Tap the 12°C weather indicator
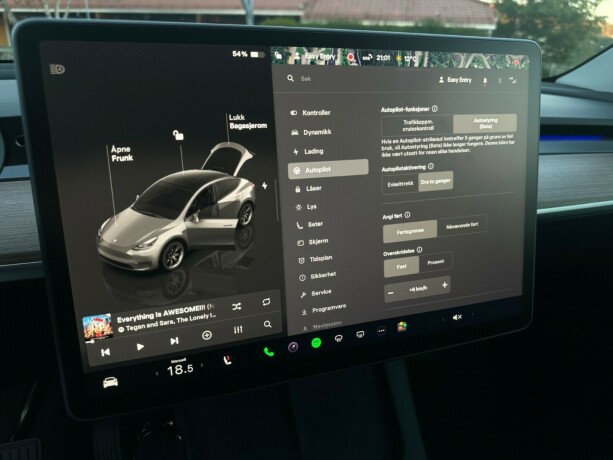The width and height of the screenshot is (613, 460). (407, 59)
